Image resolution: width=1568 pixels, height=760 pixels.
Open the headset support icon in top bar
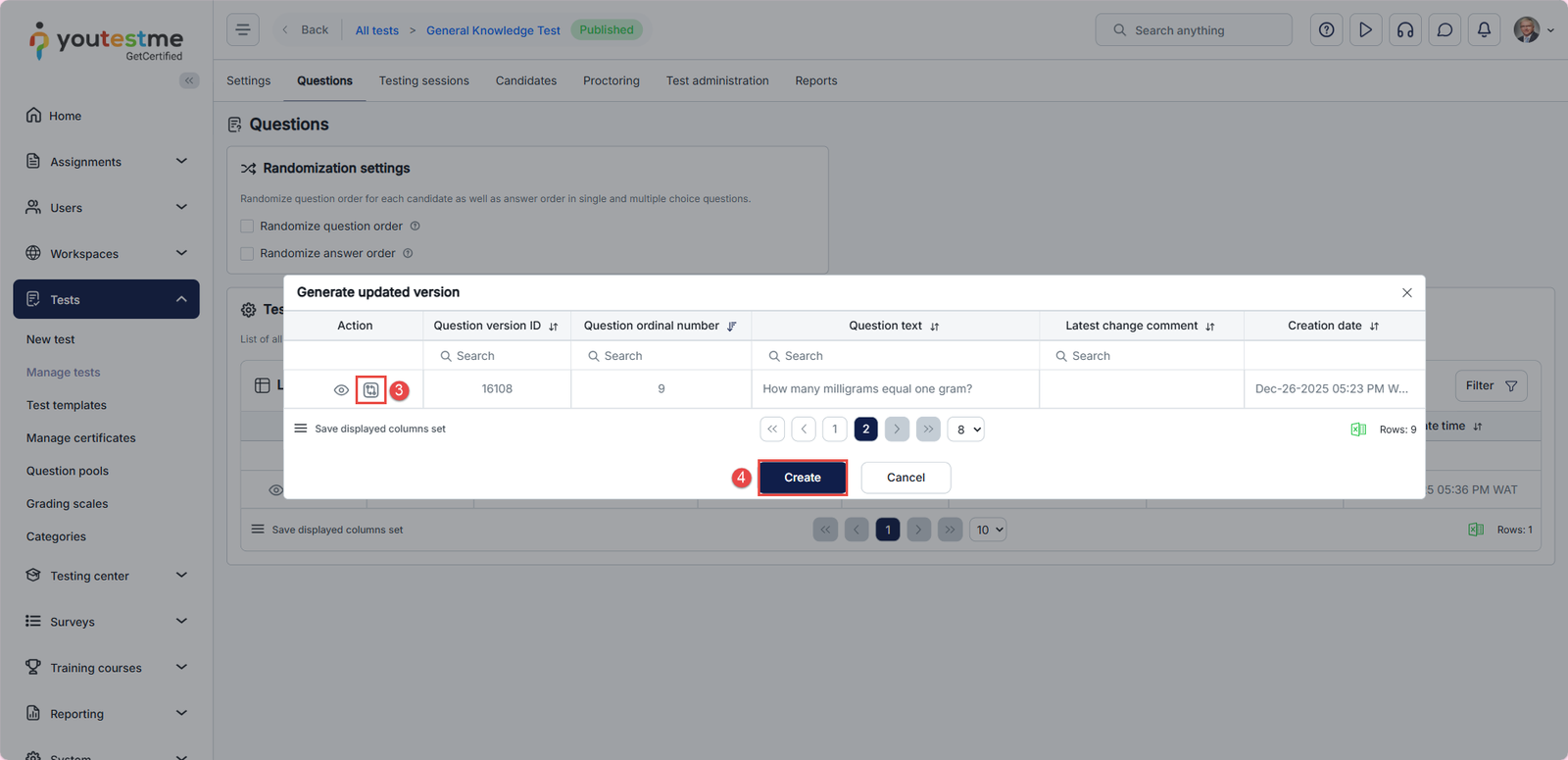1404,30
